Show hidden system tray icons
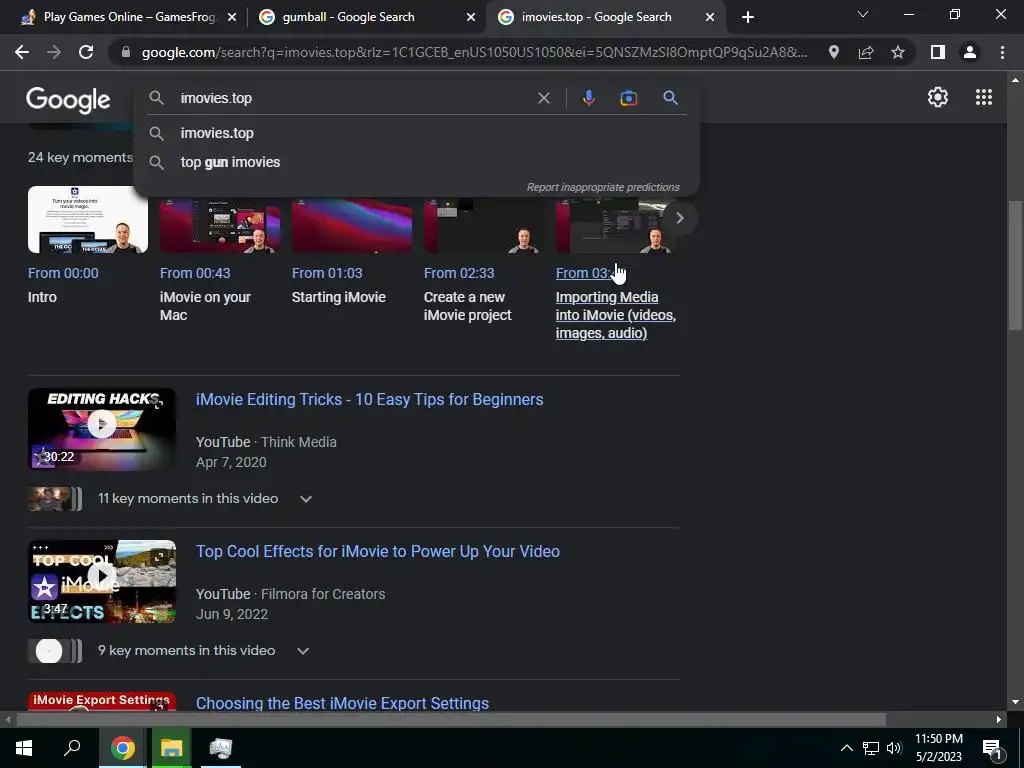Image resolution: width=1024 pixels, height=768 pixels. tap(846, 748)
